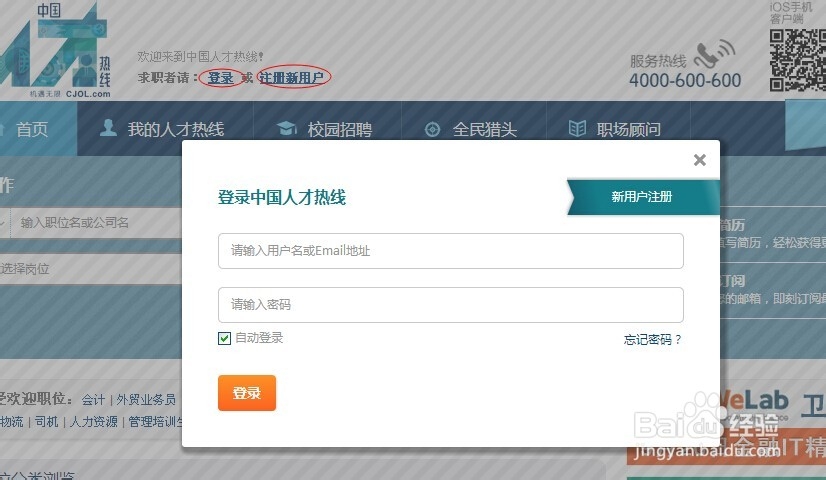The width and height of the screenshot is (826, 480).
Task: Click the 登录中国人才热线 dialog title
Action: tap(282, 197)
